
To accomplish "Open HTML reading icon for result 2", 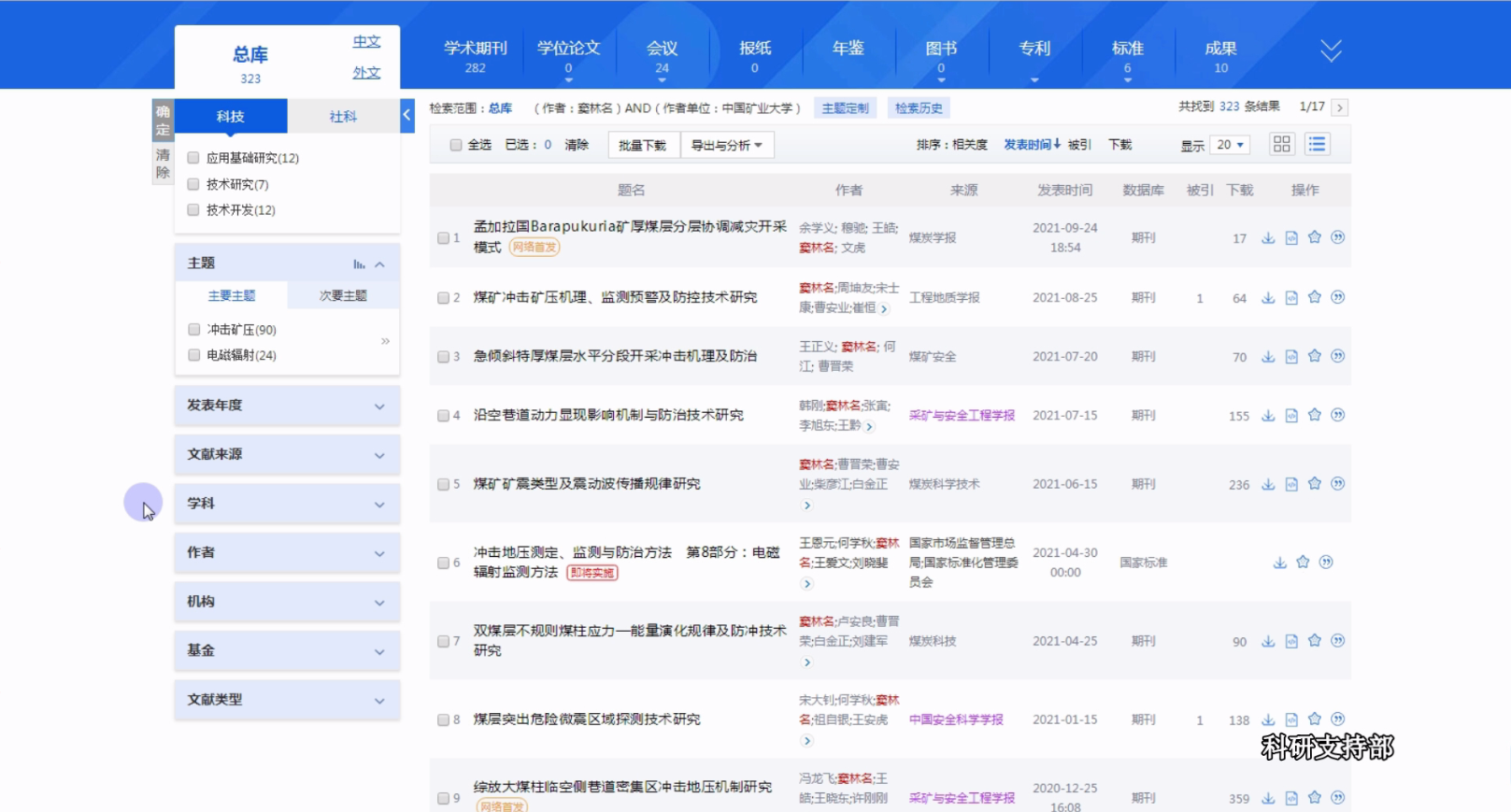I will pyautogui.click(x=1291, y=298).
